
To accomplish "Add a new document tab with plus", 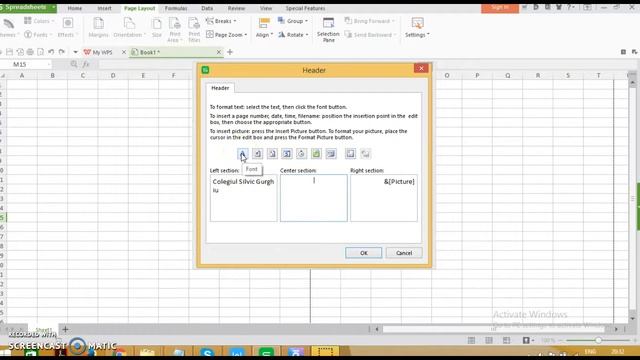I will coord(230,52).
